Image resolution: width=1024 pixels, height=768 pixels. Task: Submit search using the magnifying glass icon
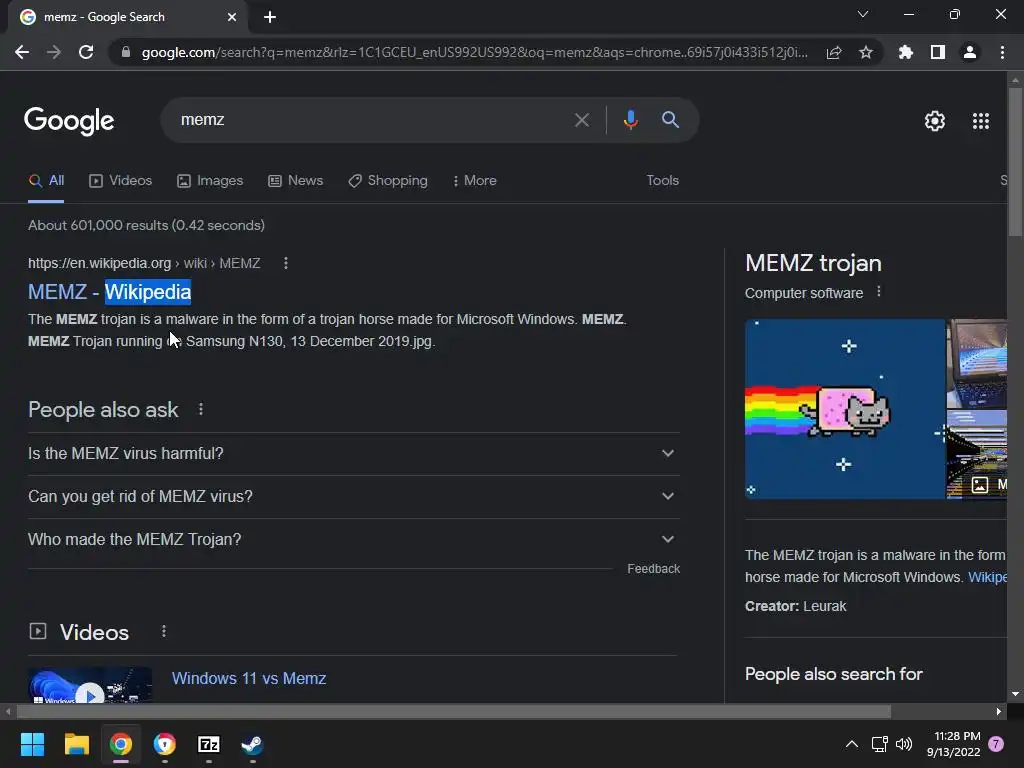coord(671,120)
